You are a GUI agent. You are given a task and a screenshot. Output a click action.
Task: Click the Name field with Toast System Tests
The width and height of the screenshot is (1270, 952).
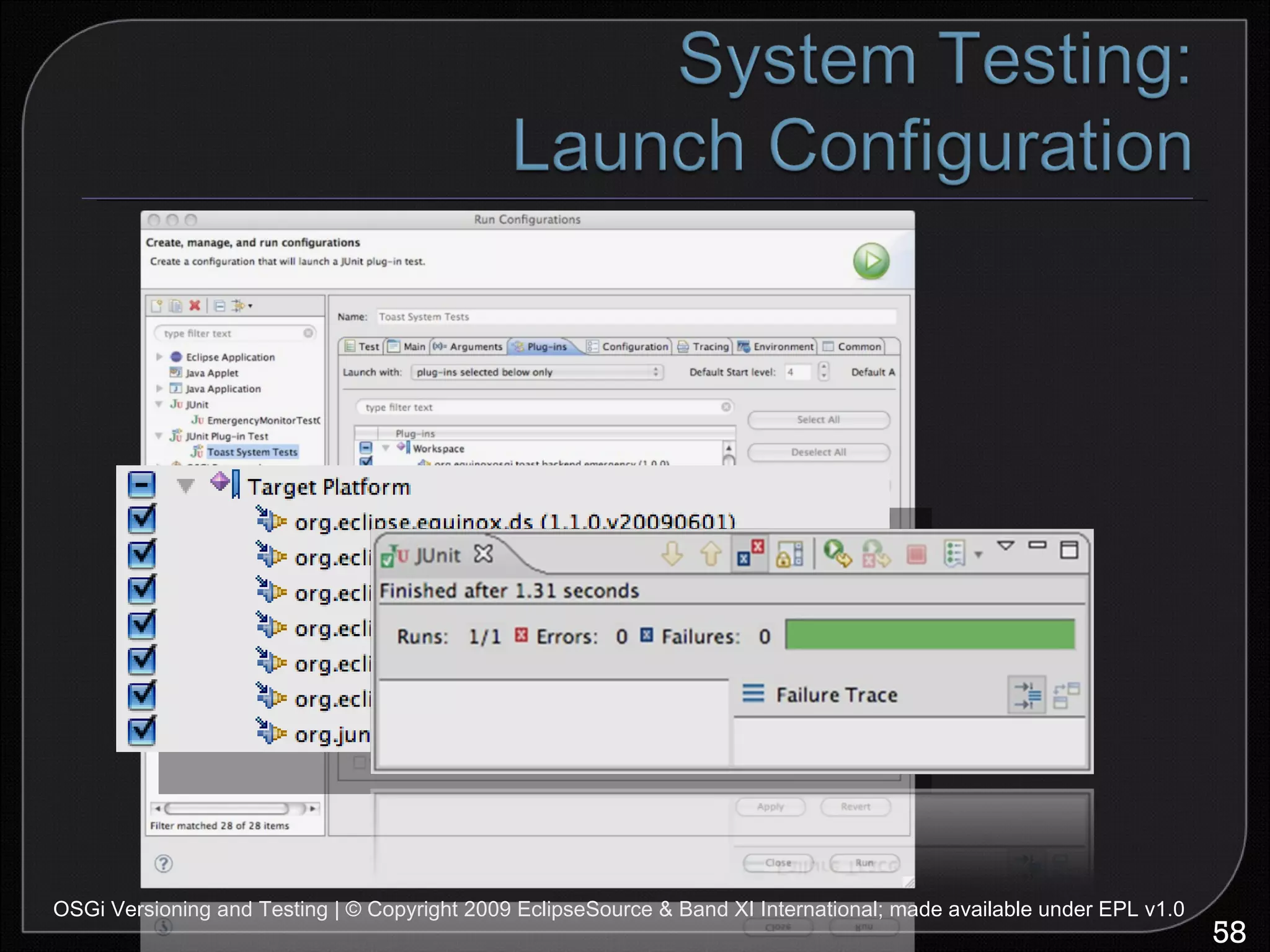(636, 317)
